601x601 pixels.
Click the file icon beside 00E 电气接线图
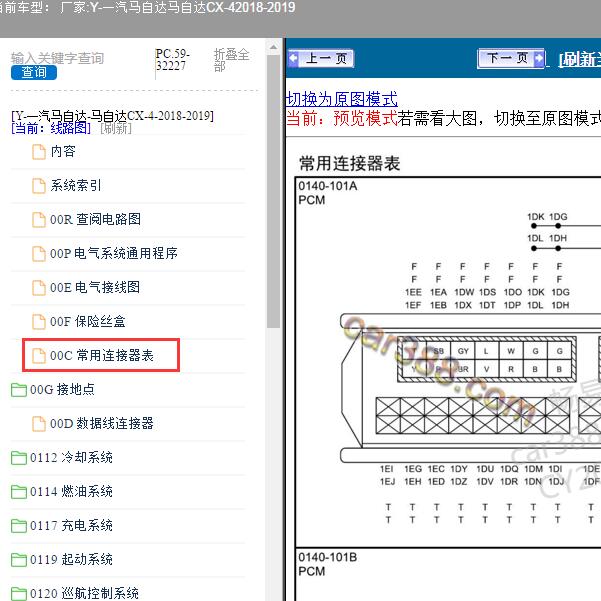[38, 288]
